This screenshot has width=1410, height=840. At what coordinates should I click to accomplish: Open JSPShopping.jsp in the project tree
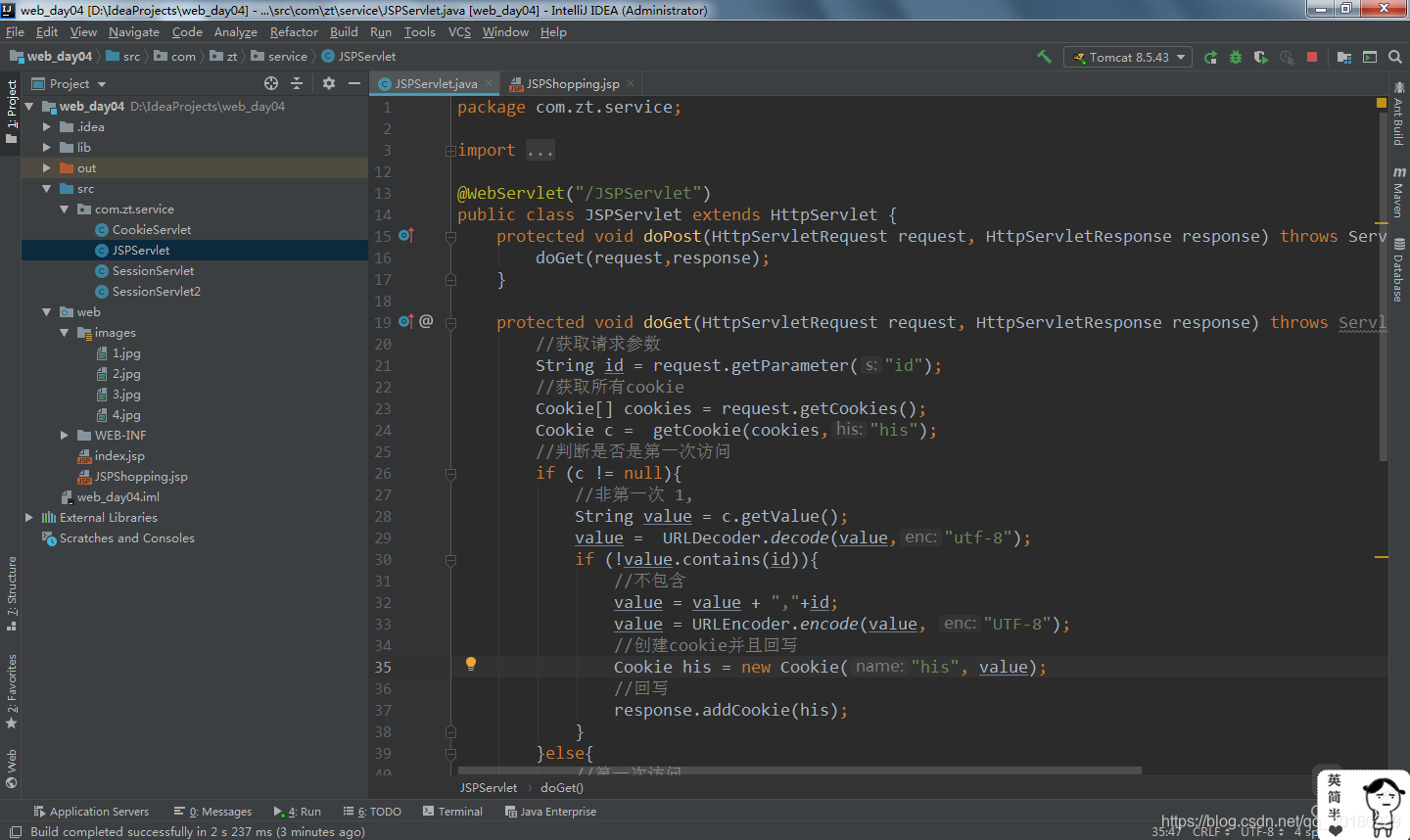point(141,476)
